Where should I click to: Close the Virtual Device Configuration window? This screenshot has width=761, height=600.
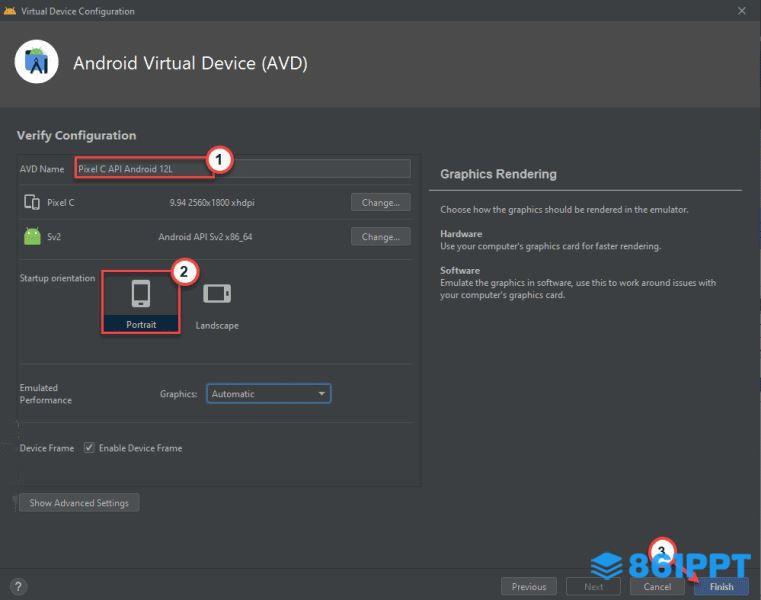click(x=742, y=11)
